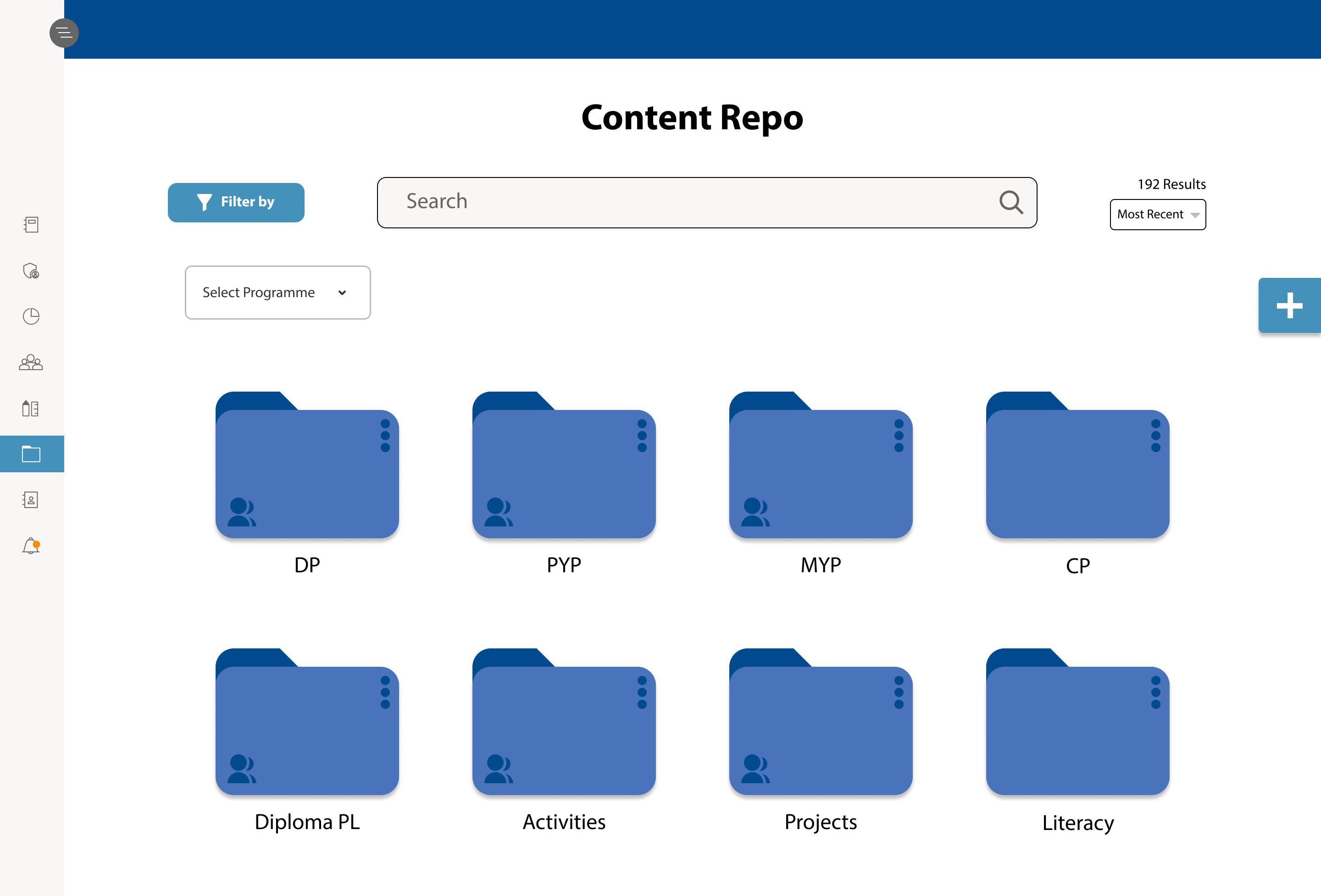Click the hamburger menu toggle

pyautogui.click(x=64, y=33)
